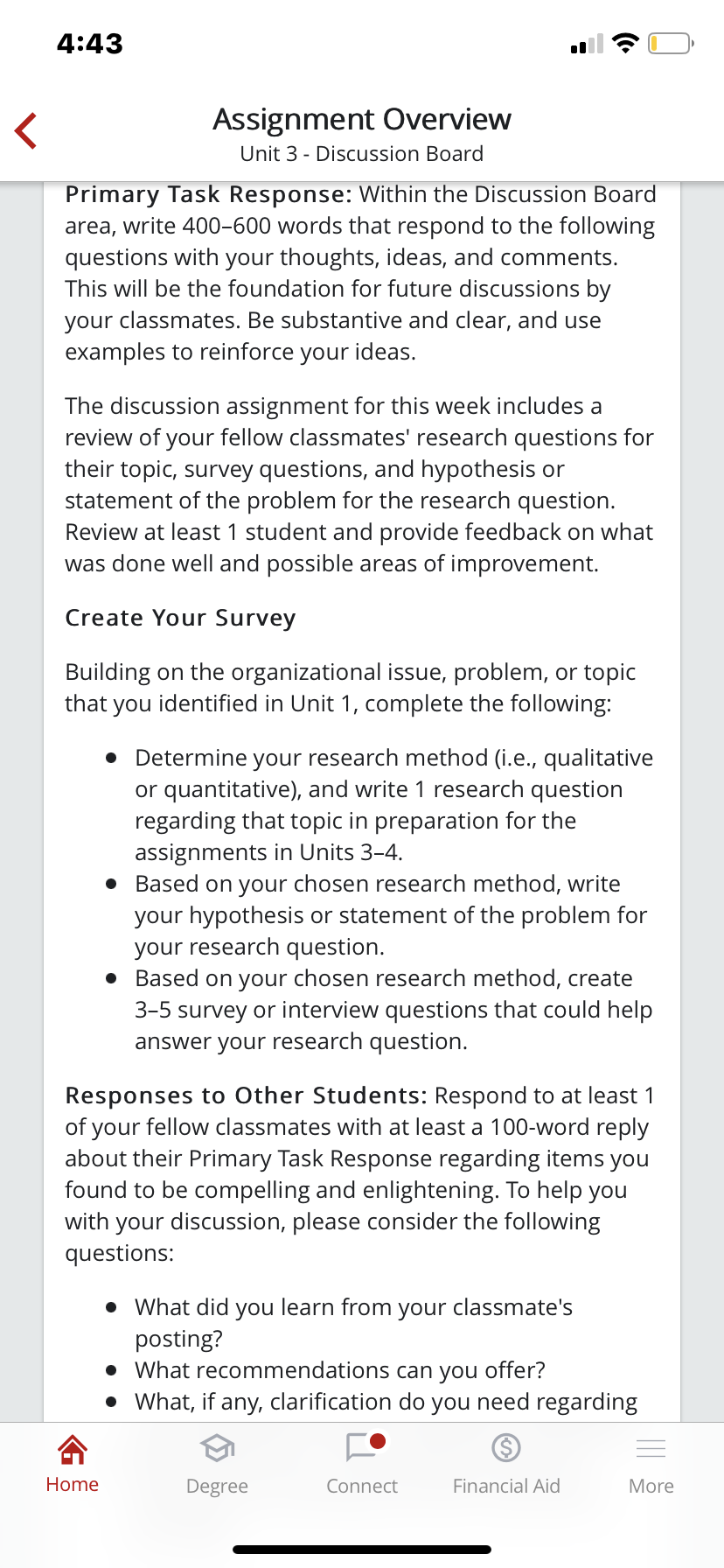Screen dimensions: 724x1568
Task: Select the Home tab label
Action: [x=72, y=1485]
